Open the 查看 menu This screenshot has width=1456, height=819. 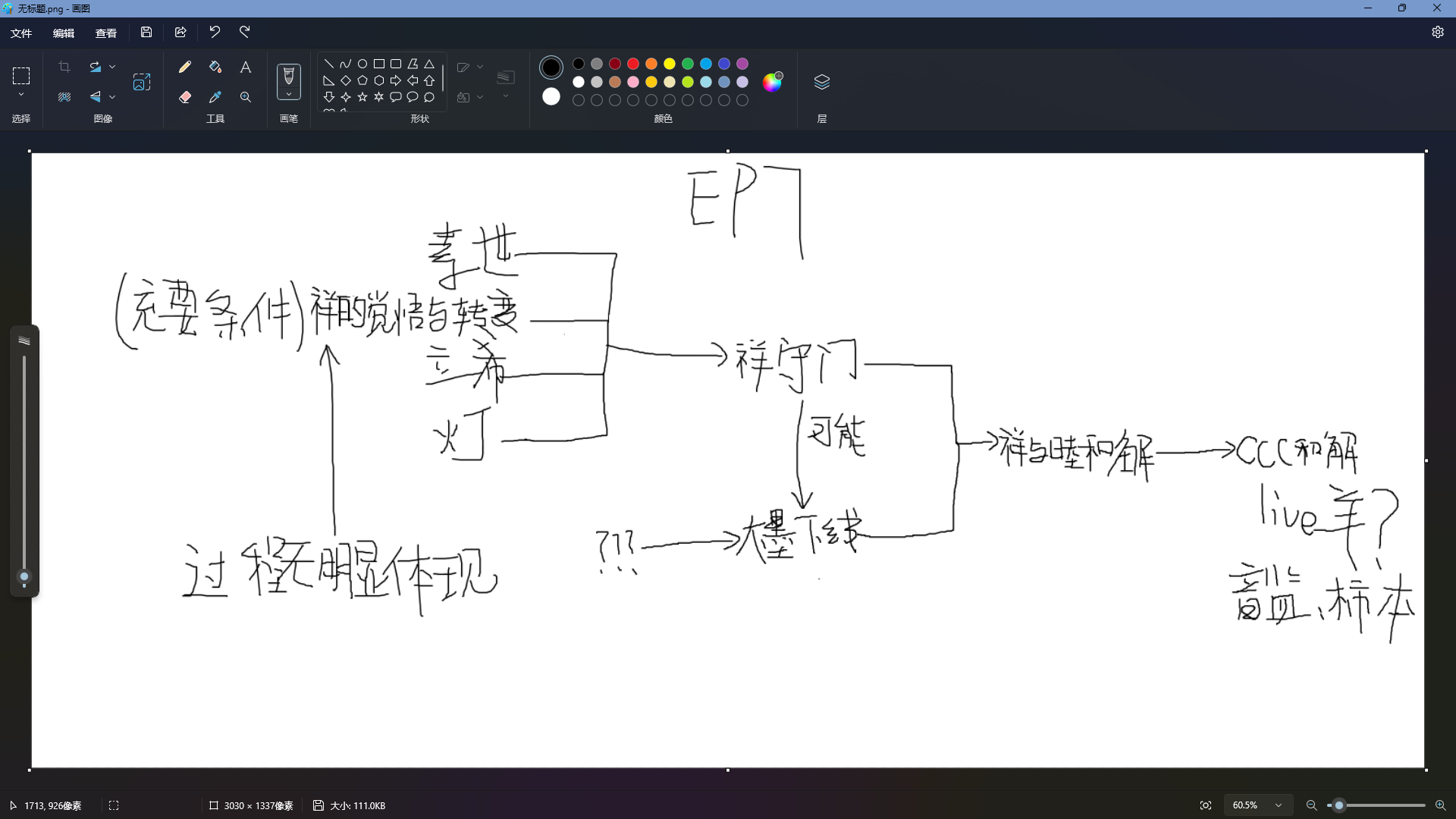coord(106,33)
